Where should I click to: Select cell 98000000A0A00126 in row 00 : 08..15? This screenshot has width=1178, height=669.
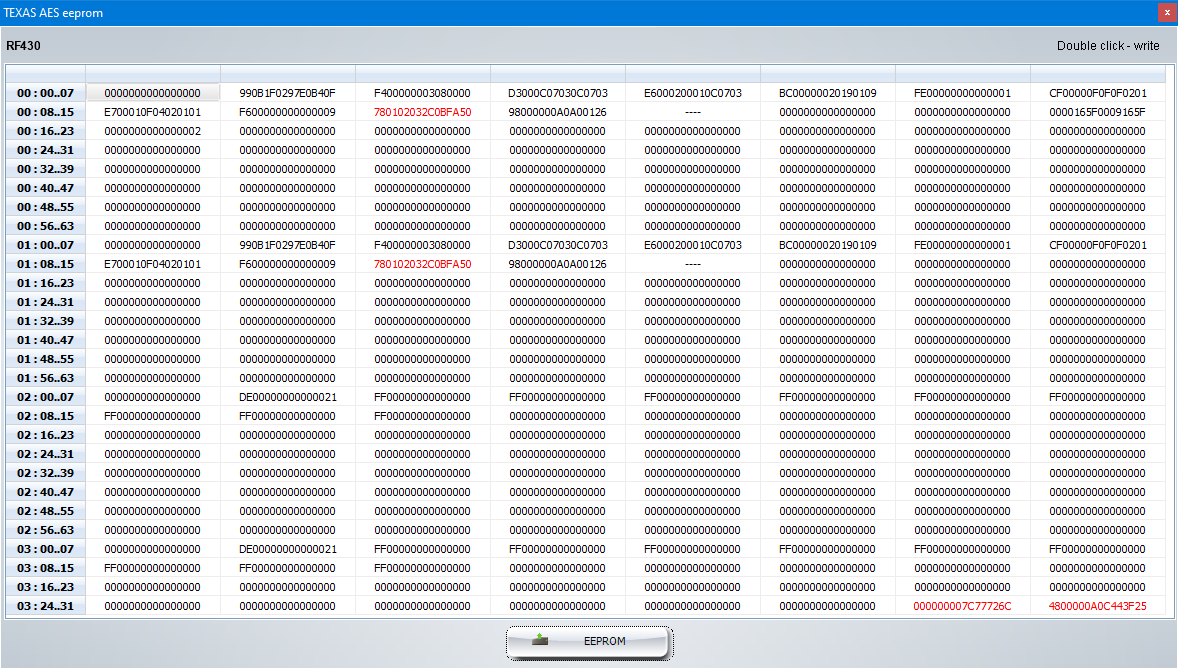coord(557,112)
